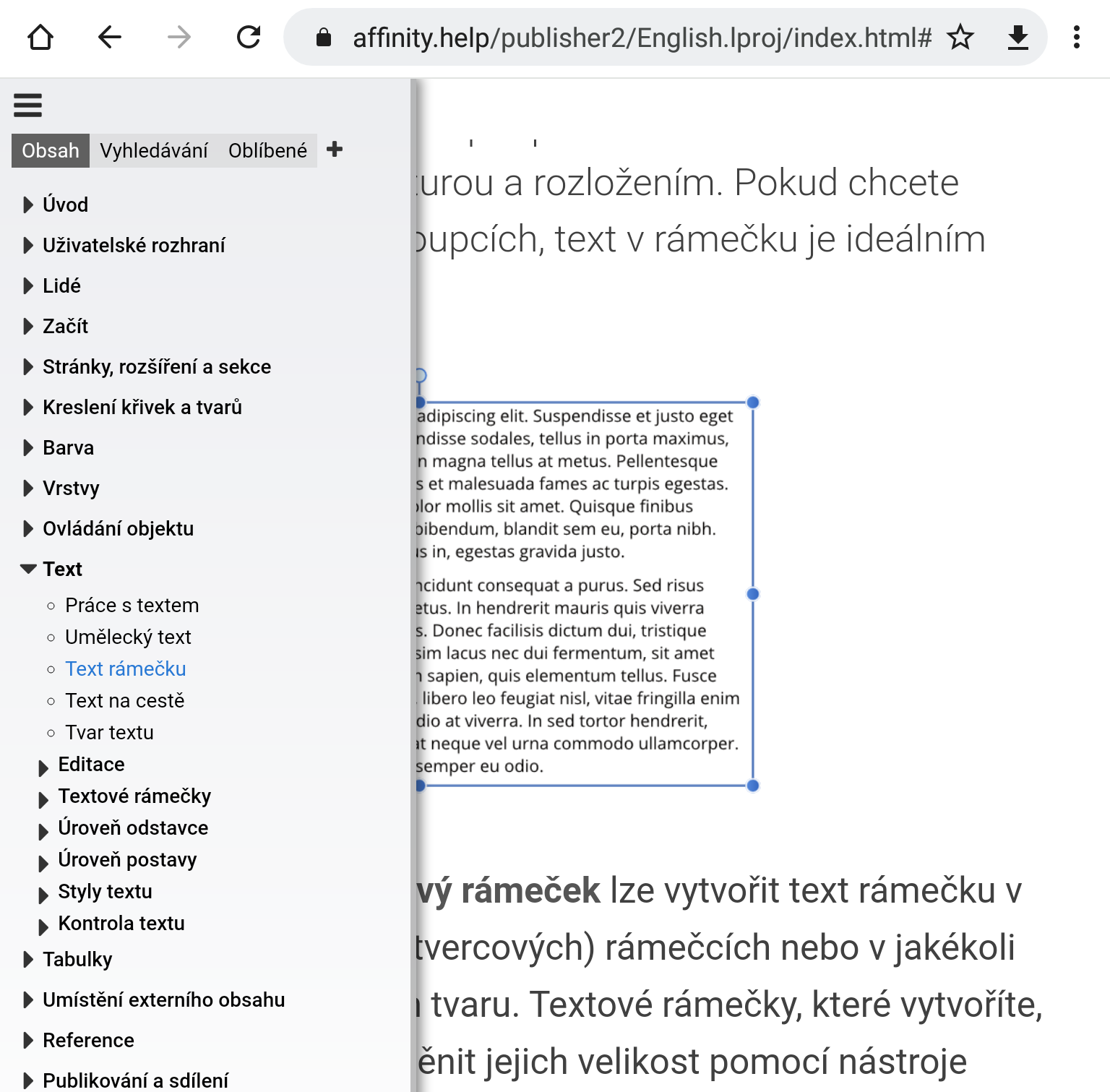Expand Kontrola textu subsection arrow
Image resolution: width=1110 pixels, height=1092 pixels.
[x=43, y=927]
